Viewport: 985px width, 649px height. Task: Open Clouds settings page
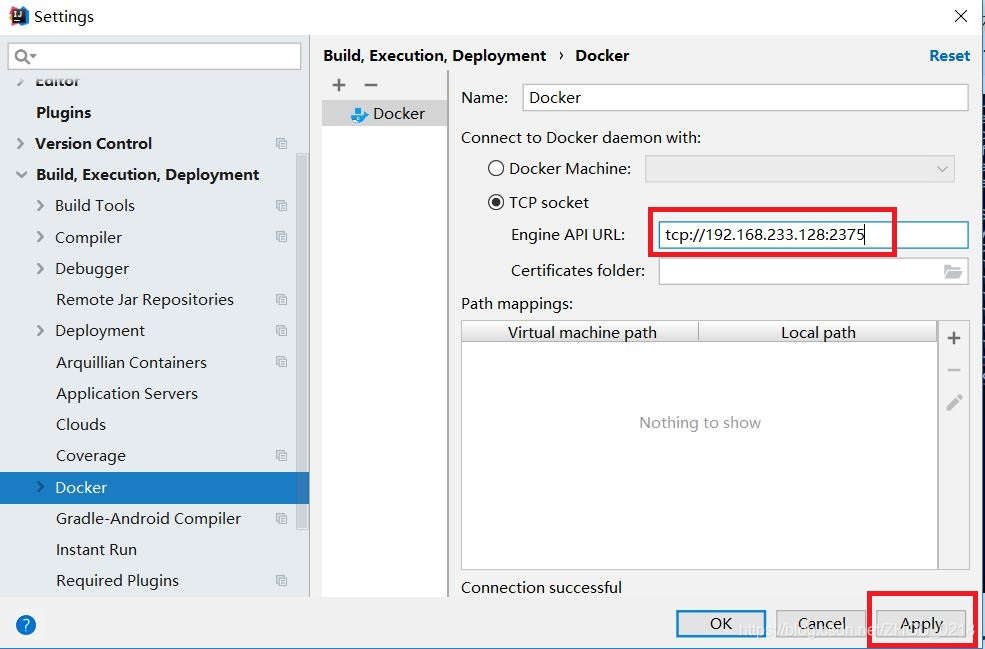(x=81, y=425)
